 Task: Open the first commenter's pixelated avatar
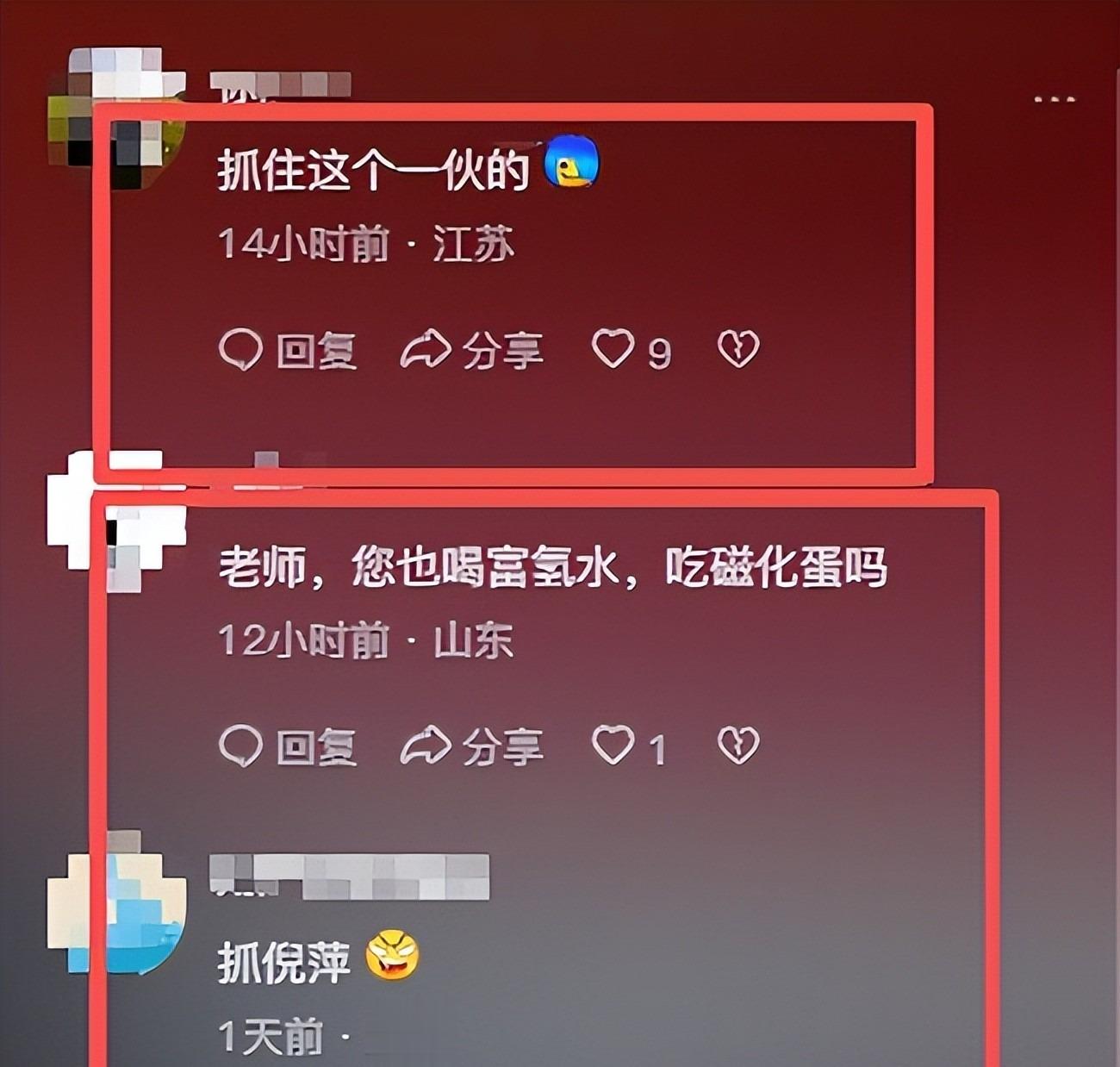point(116,118)
